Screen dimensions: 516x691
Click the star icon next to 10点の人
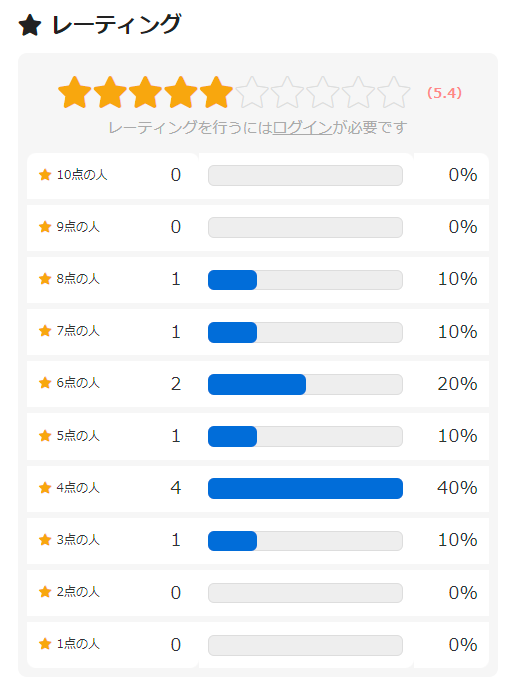click(45, 175)
